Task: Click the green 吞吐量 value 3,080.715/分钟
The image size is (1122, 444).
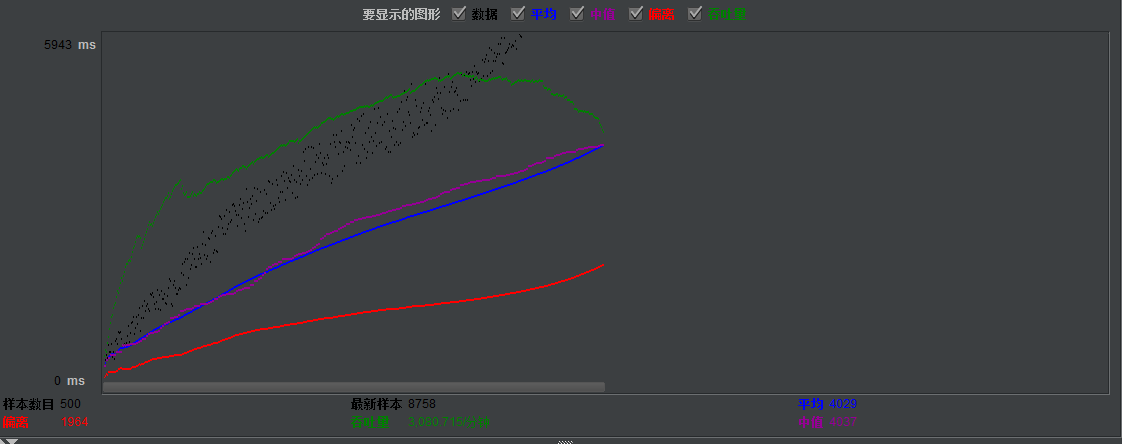Action: [x=448, y=423]
